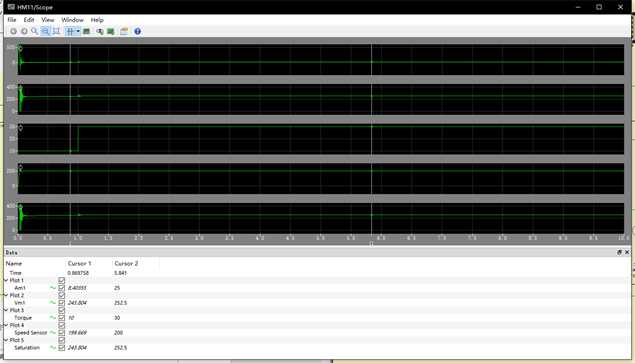This screenshot has width=635, height=363.
Task: Select the Saturation signal row
Action: tap(317, 348)
